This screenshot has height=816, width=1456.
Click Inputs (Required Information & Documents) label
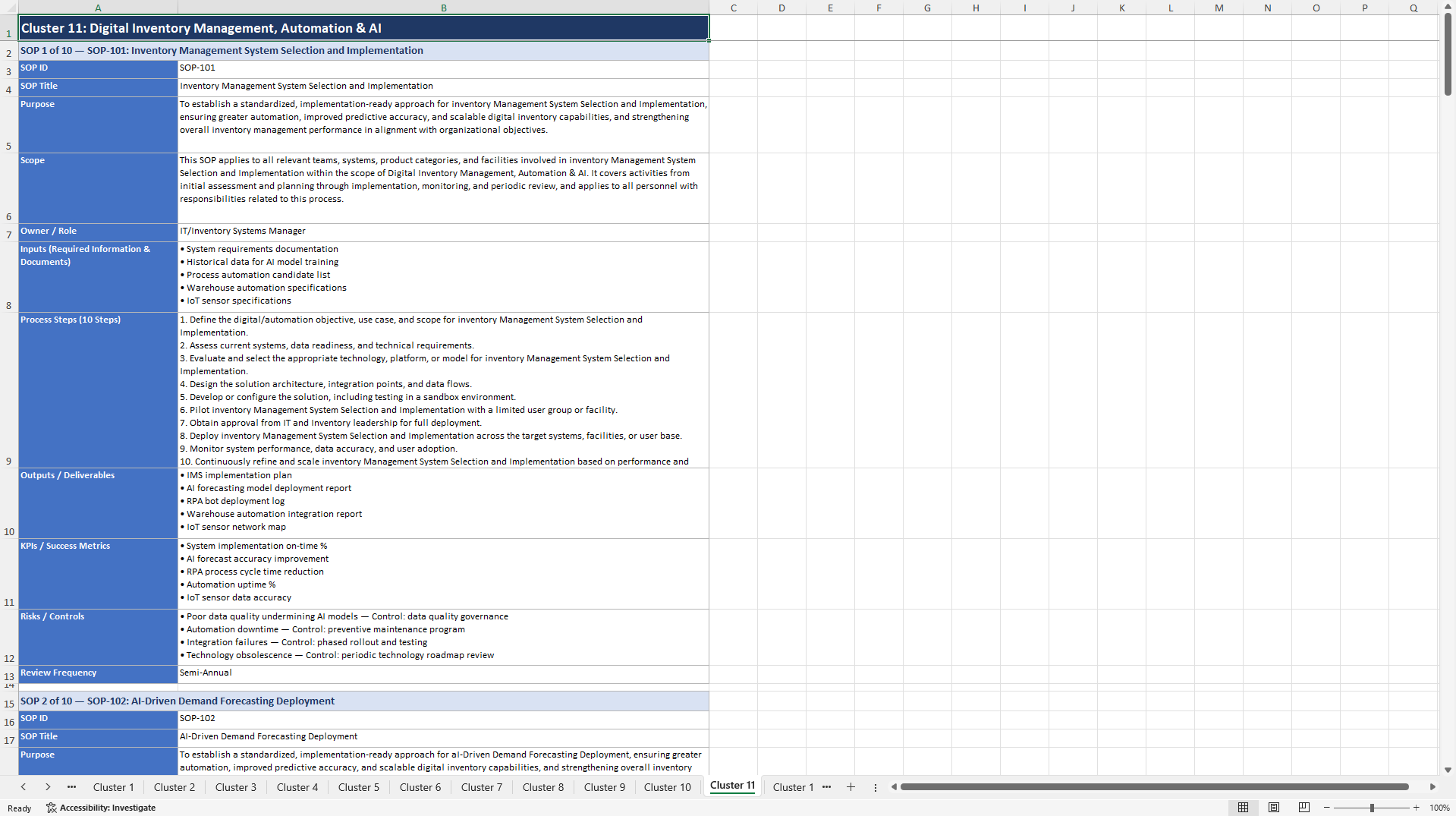[x=98, y=277]
